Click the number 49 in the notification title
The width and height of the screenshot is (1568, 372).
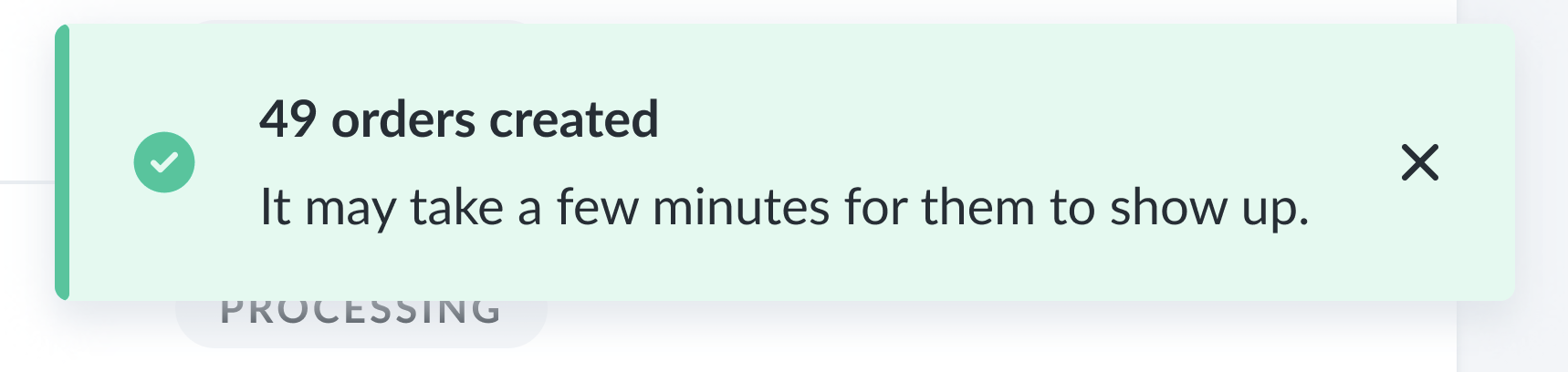click(288, 119)
